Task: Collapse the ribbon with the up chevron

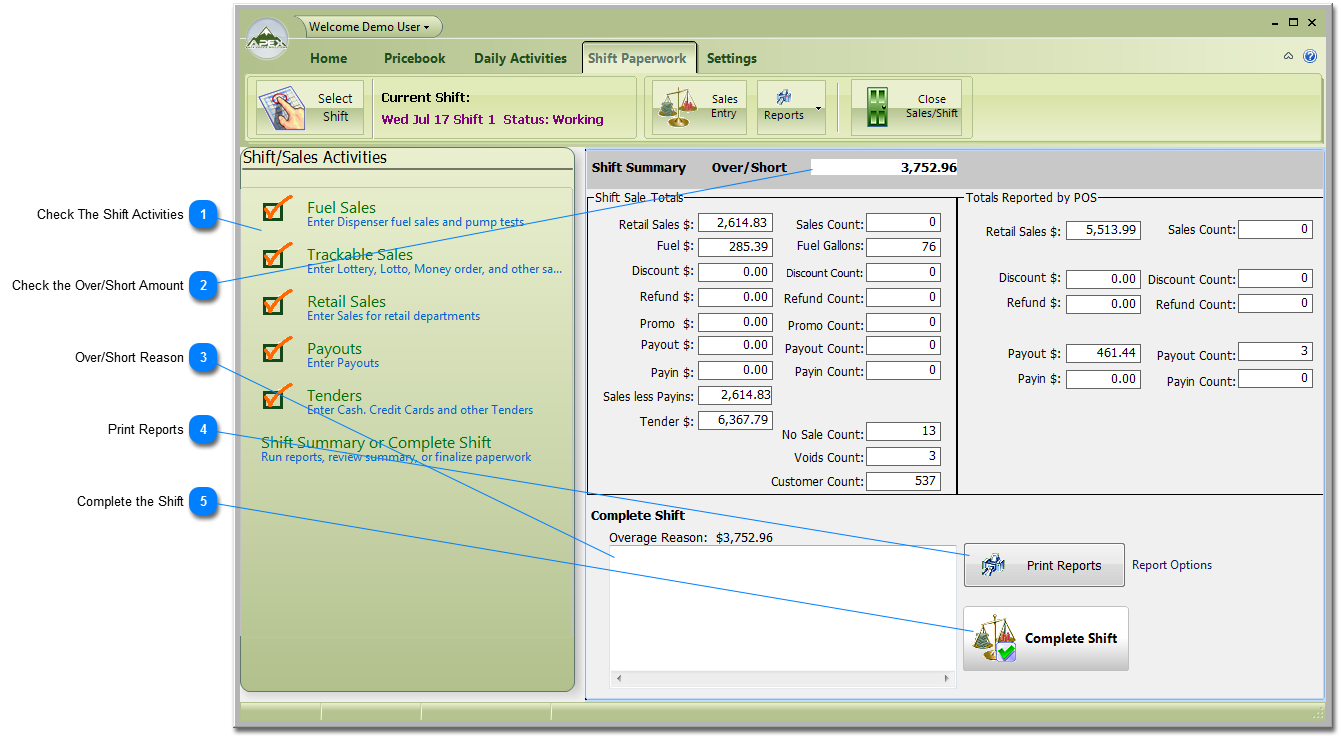Action: 1288,57
